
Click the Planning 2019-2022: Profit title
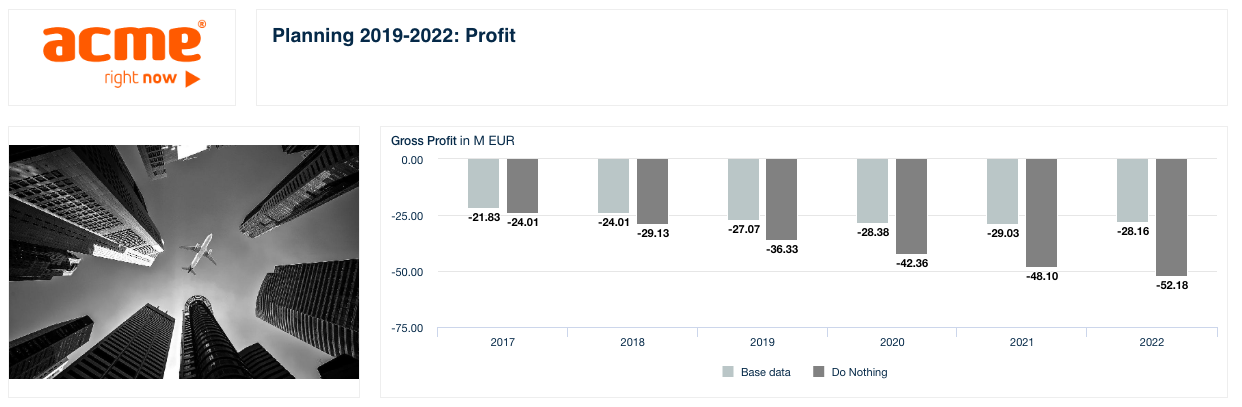click(x=393, y=37)
